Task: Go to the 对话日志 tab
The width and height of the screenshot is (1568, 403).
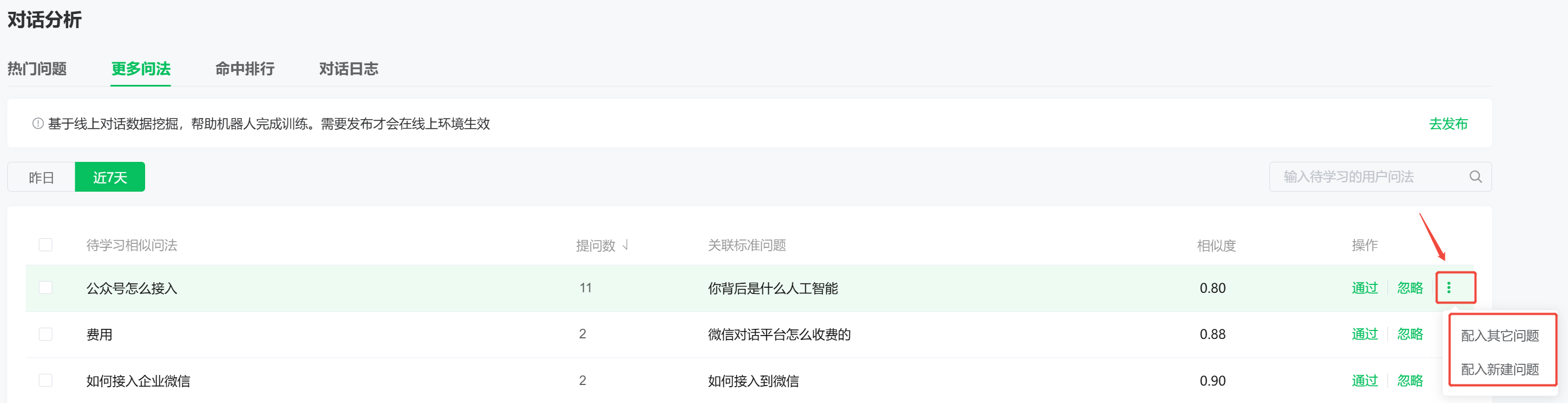Action: pos(348,69)
